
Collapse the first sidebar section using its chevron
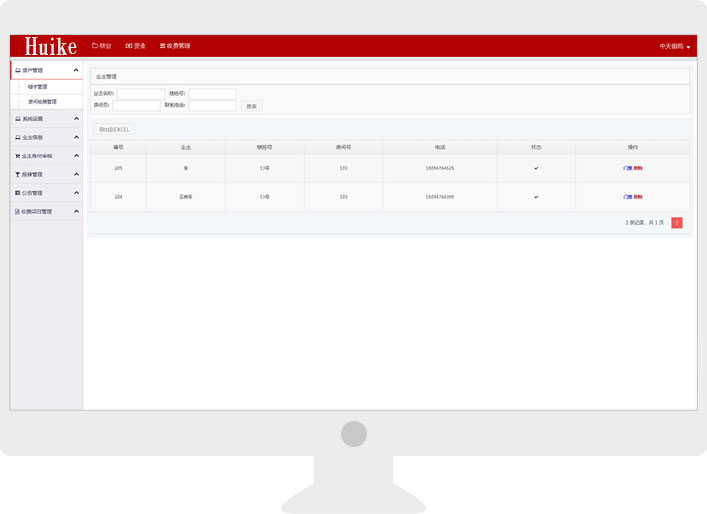(x=76, y=70)
